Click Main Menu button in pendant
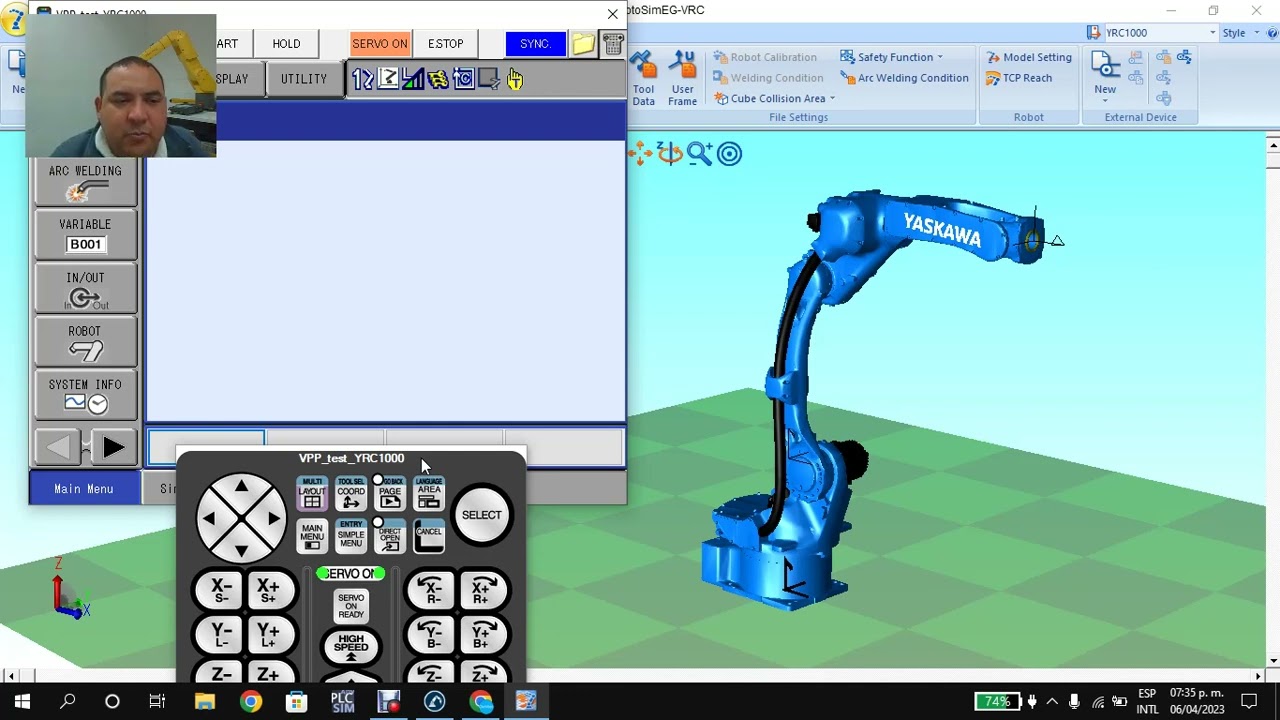Screen dimensions: 1280x720 click(84, 489)
